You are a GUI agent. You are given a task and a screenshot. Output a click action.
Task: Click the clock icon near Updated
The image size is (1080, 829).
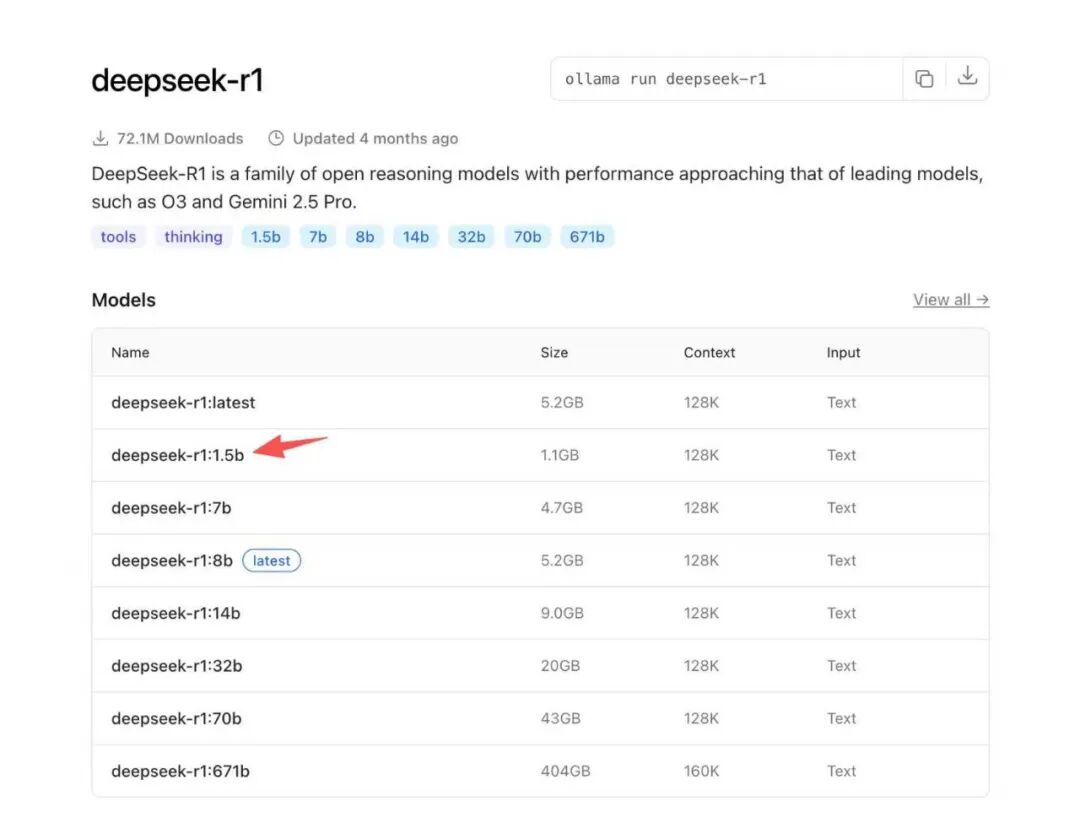pos(276,138)
